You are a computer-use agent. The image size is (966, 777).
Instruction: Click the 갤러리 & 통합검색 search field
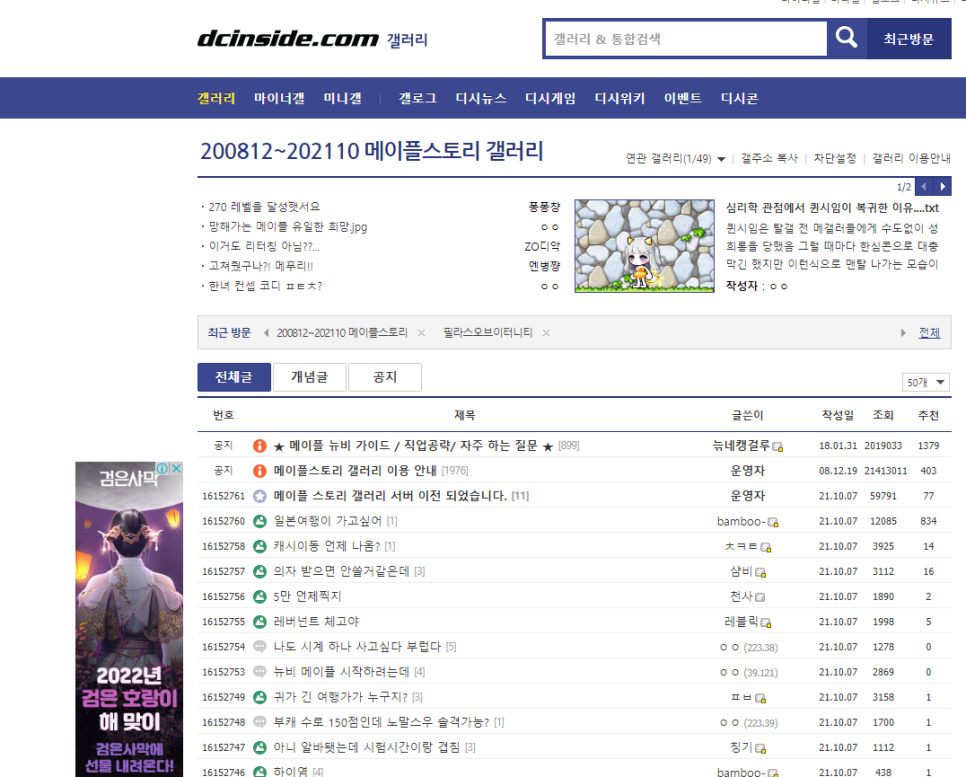686,39
